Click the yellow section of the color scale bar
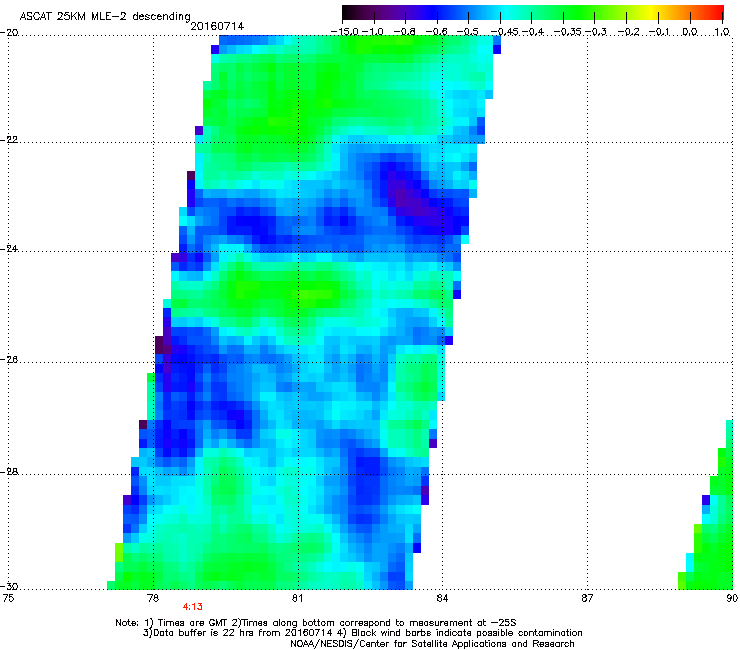 [653, 12]
